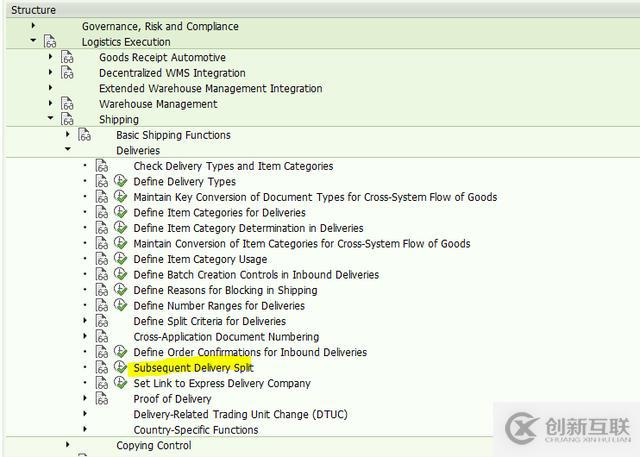Viewport: 640px width, 457px height.
Task: Open documentation icon for Cross-Application Document Numbering
Action: [102, 336]
